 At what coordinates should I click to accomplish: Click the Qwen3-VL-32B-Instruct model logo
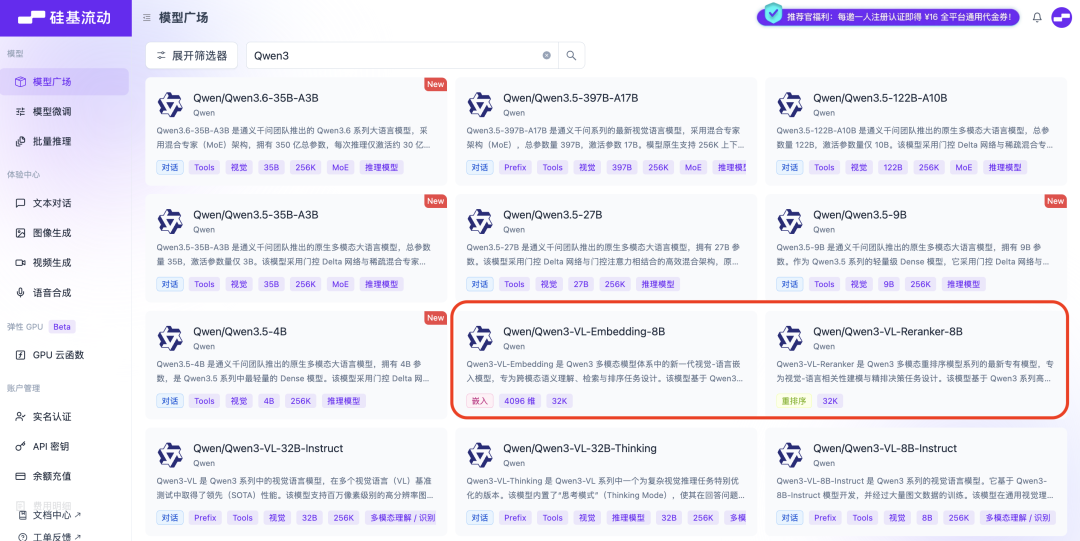[x=170, y=455]
